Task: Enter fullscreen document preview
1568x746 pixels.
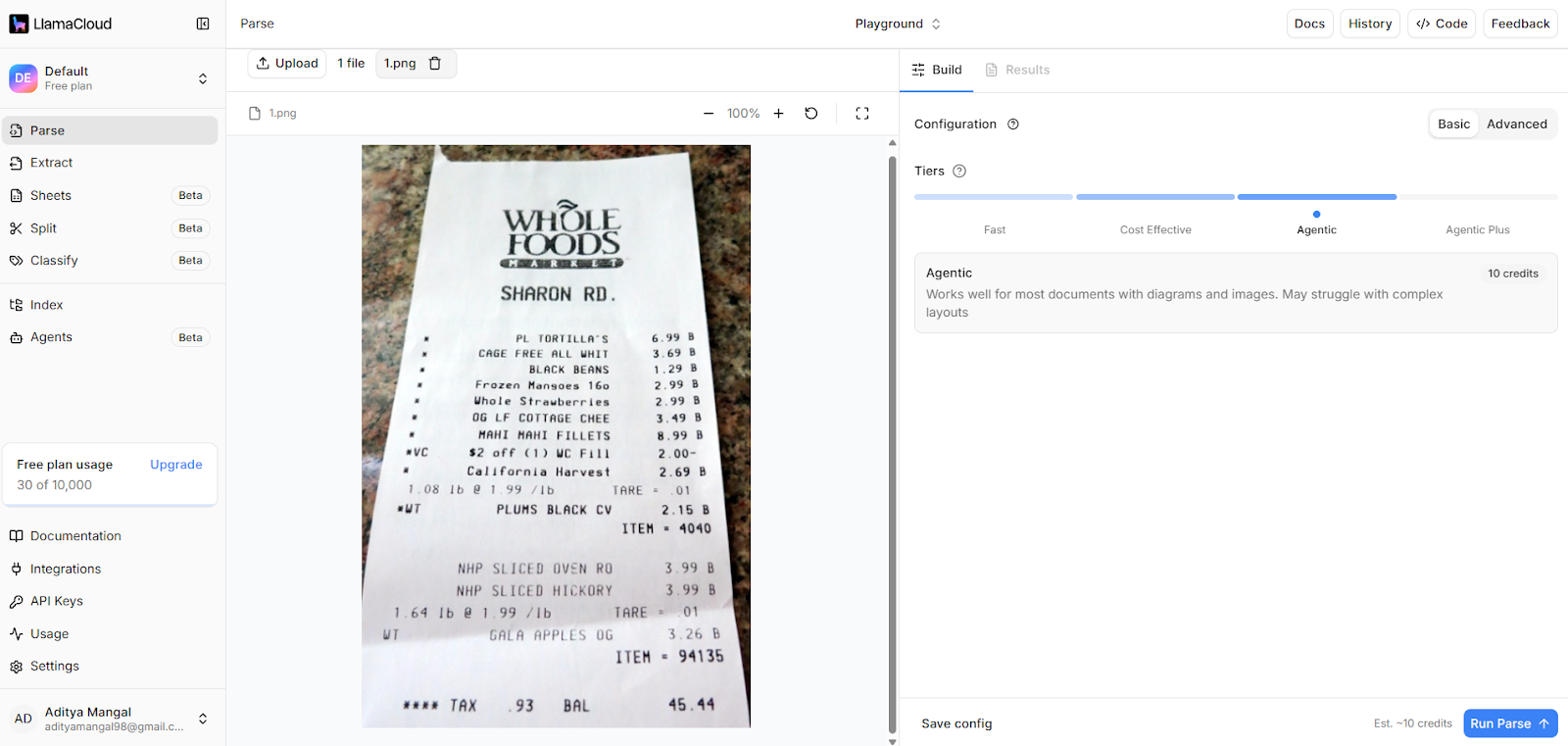Action: pyautogui.click(x=862, y=114)
